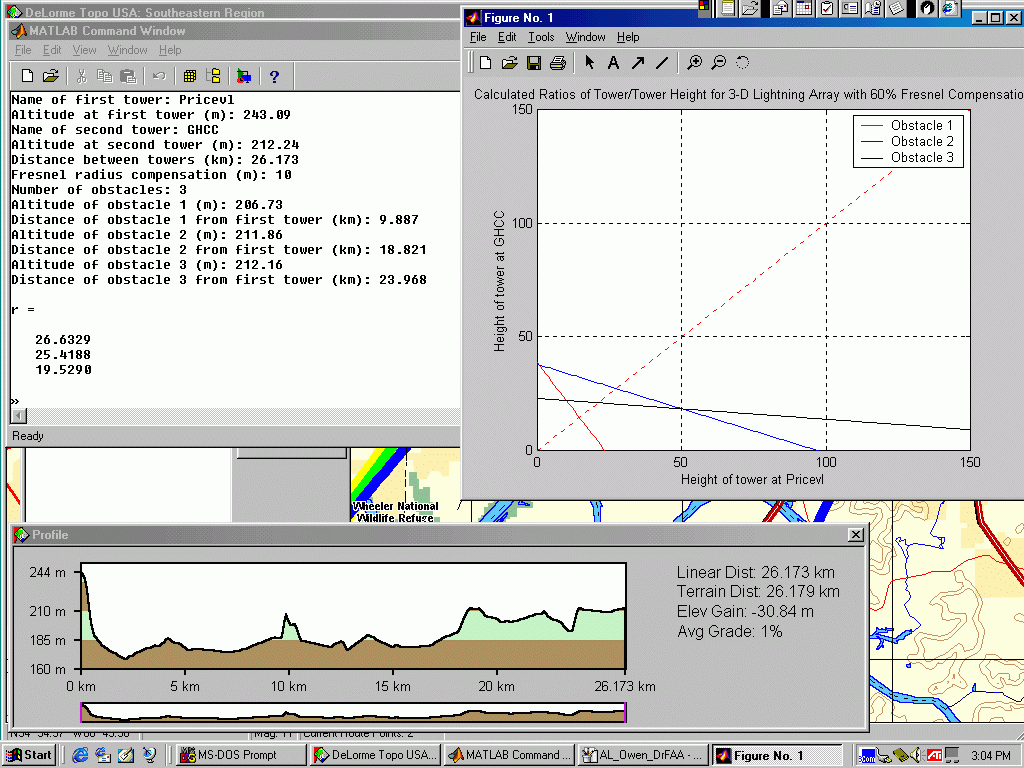Viewport: 1024px width, 768px height.
Task: Click Open Office Document icon on shortcut bar
Action: tap(750, 8)
